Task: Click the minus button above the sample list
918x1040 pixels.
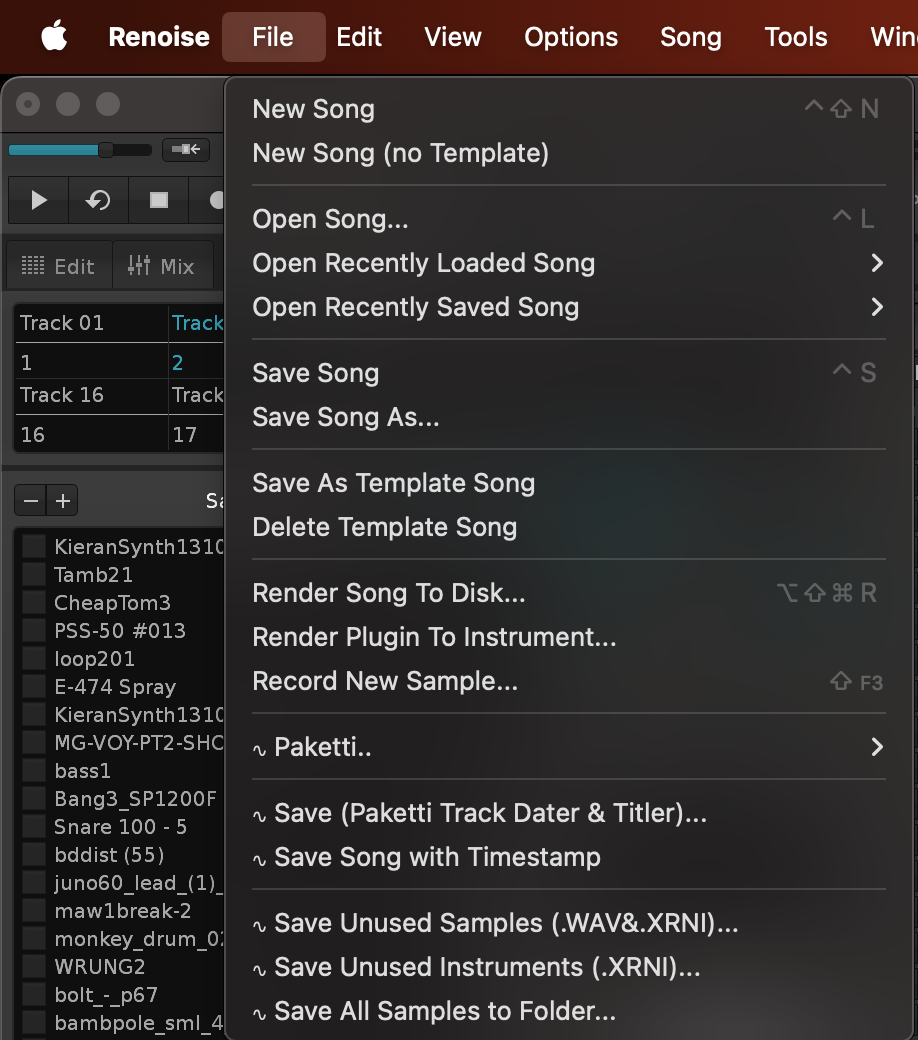Action: click(32, 501)
